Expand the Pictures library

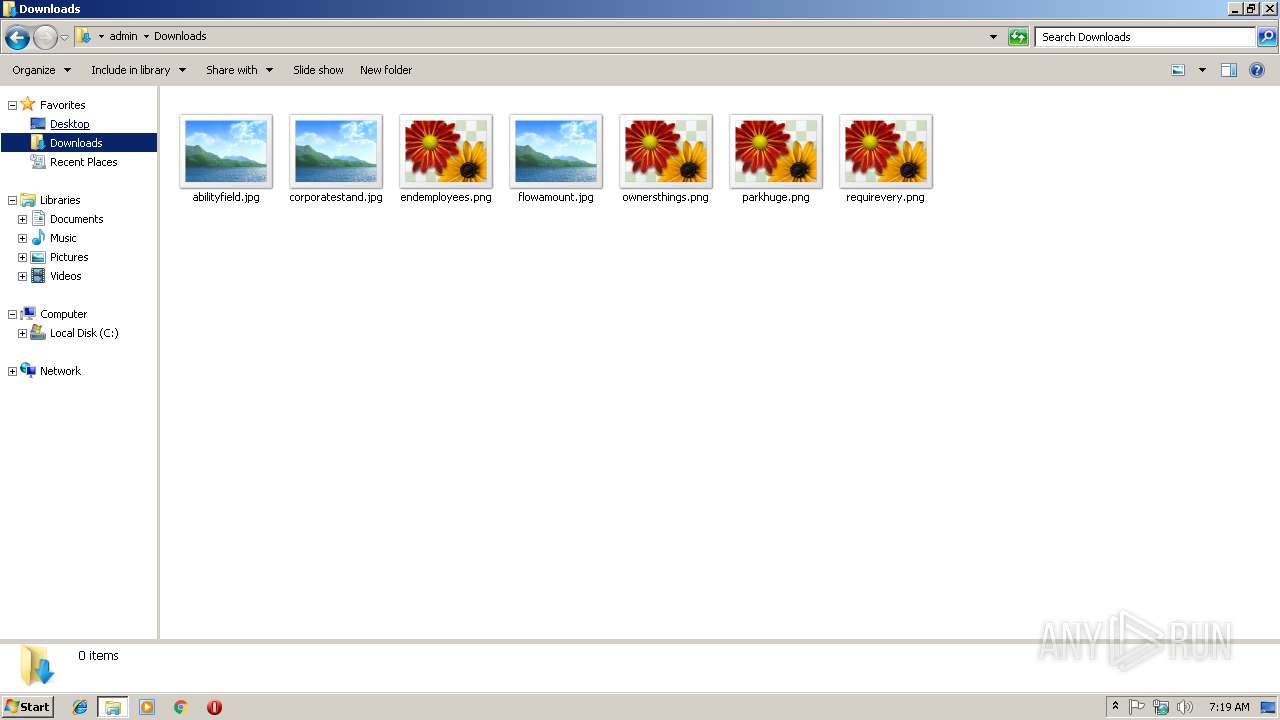22,257
